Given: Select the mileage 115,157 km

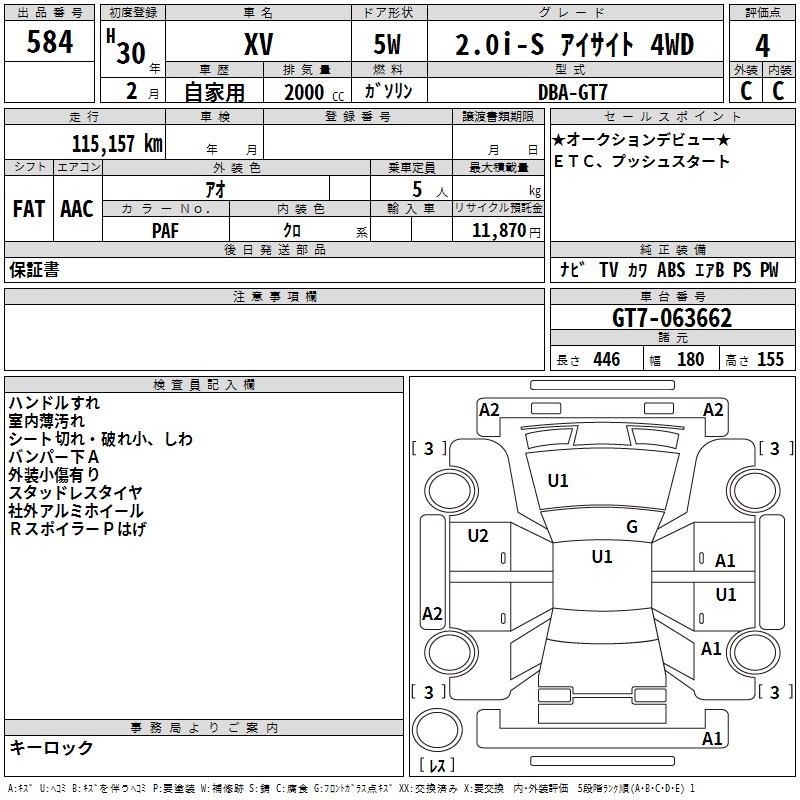Looking at the screenshot, I should pos(117,143).
